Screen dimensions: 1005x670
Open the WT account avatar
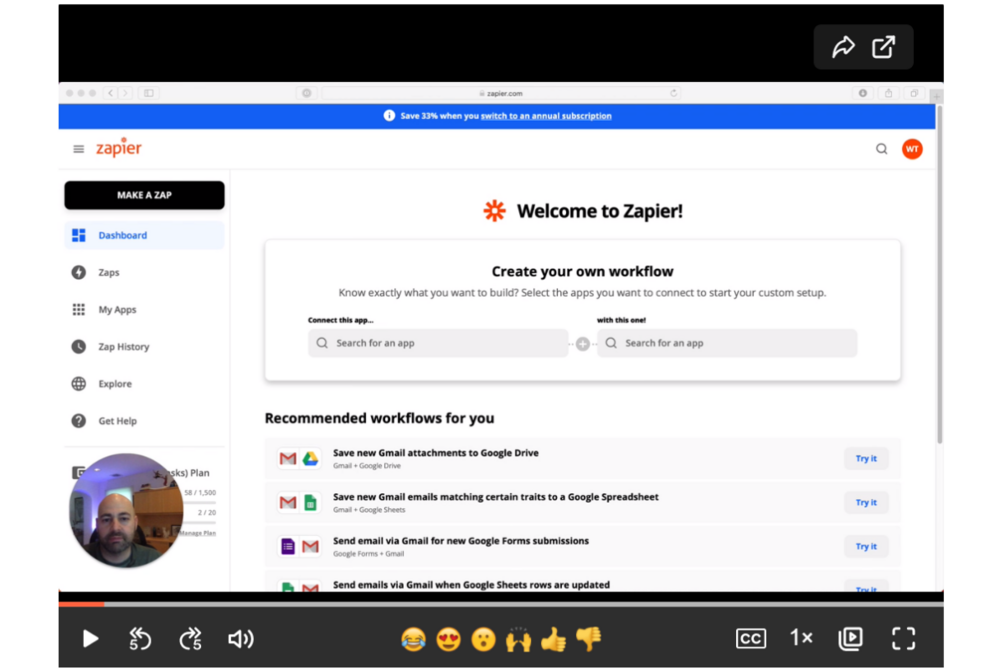pos(912,149)
